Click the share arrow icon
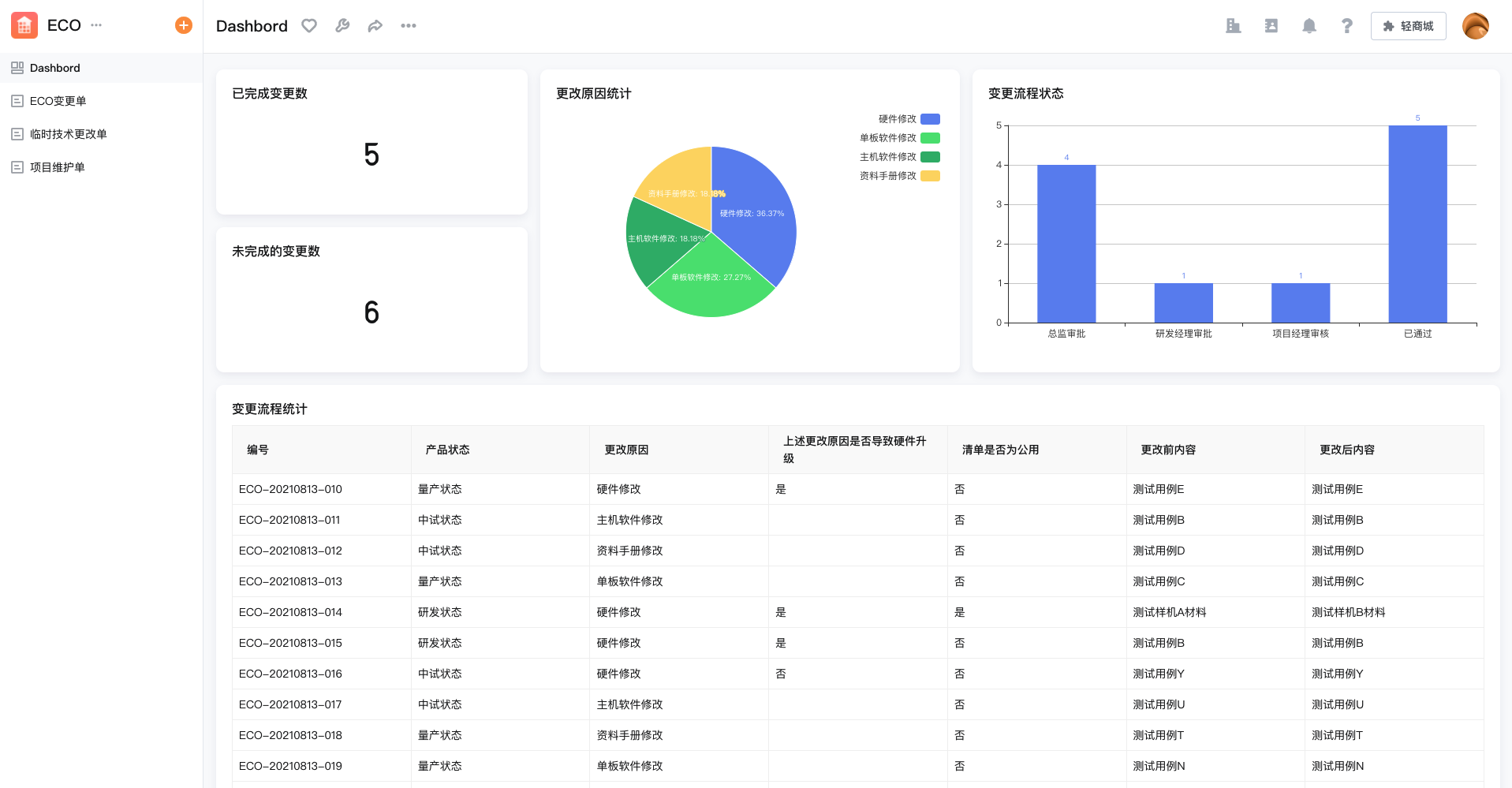1512x788 pixels. (375, 26)
